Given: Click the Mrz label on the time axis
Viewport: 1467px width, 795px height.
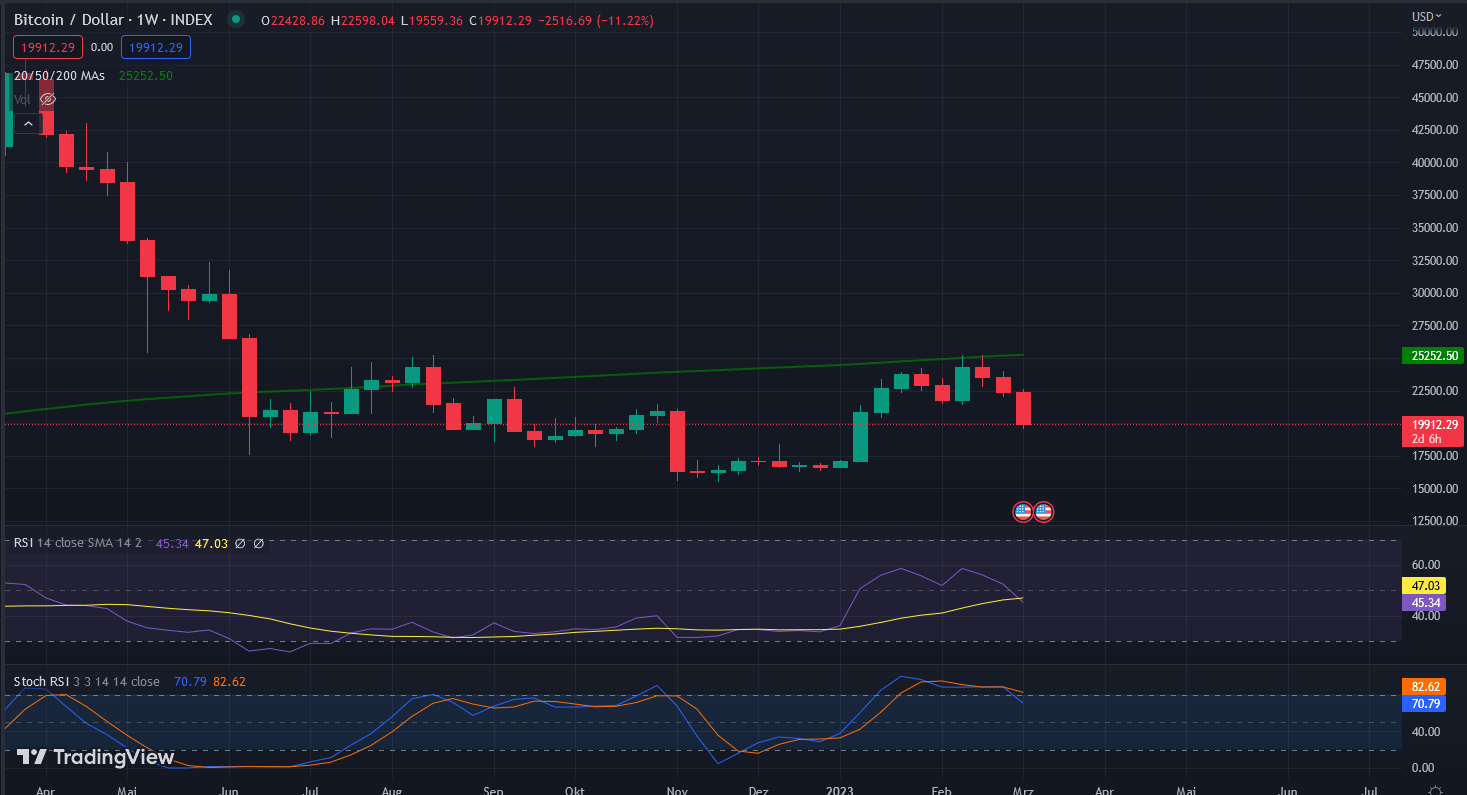Looking at the screenshot, I should (1023, 789).
